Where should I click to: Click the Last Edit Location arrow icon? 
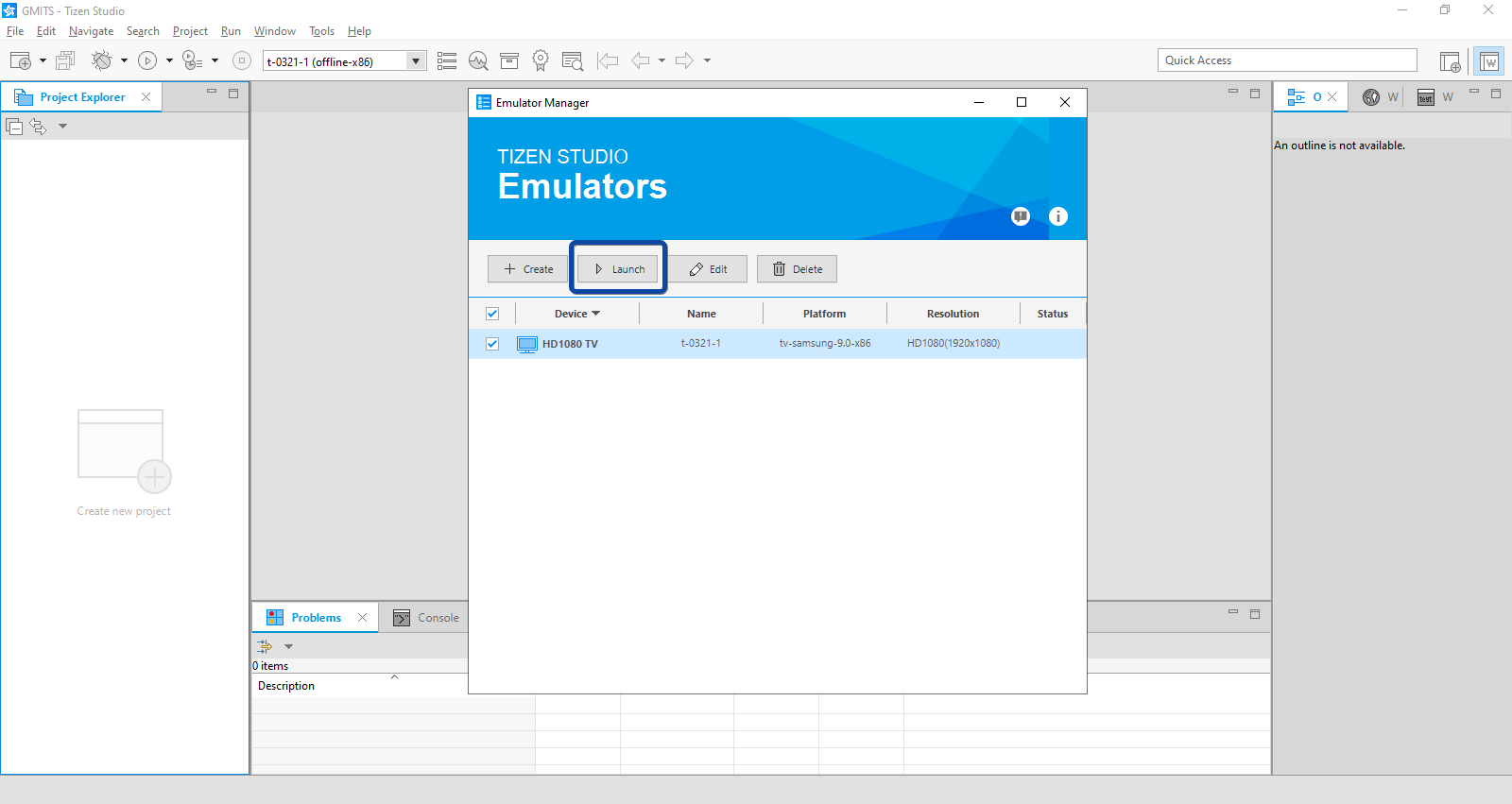pos(608,60)
